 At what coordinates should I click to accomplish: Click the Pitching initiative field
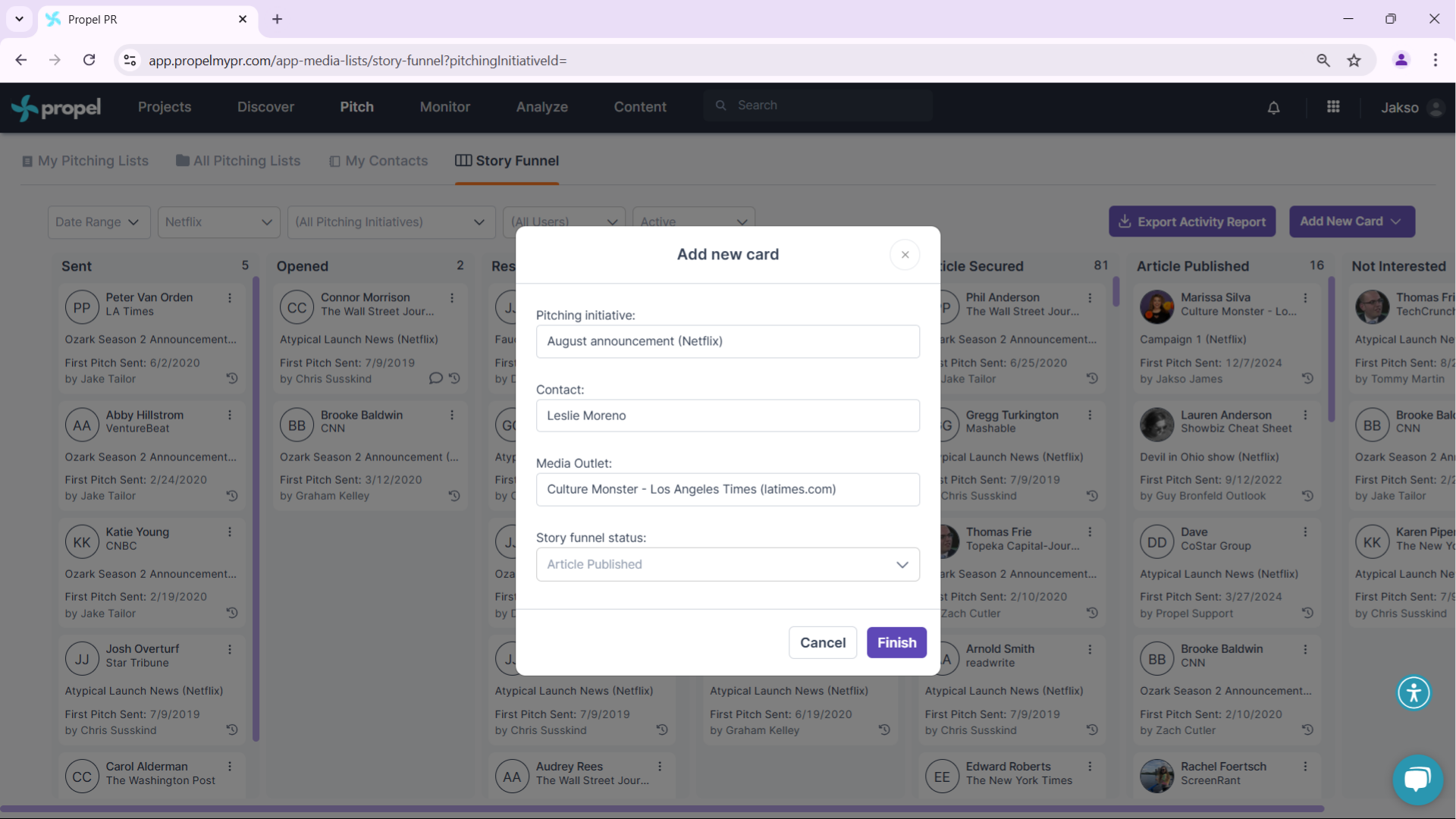pyautogui.click(x=728, y=341)
